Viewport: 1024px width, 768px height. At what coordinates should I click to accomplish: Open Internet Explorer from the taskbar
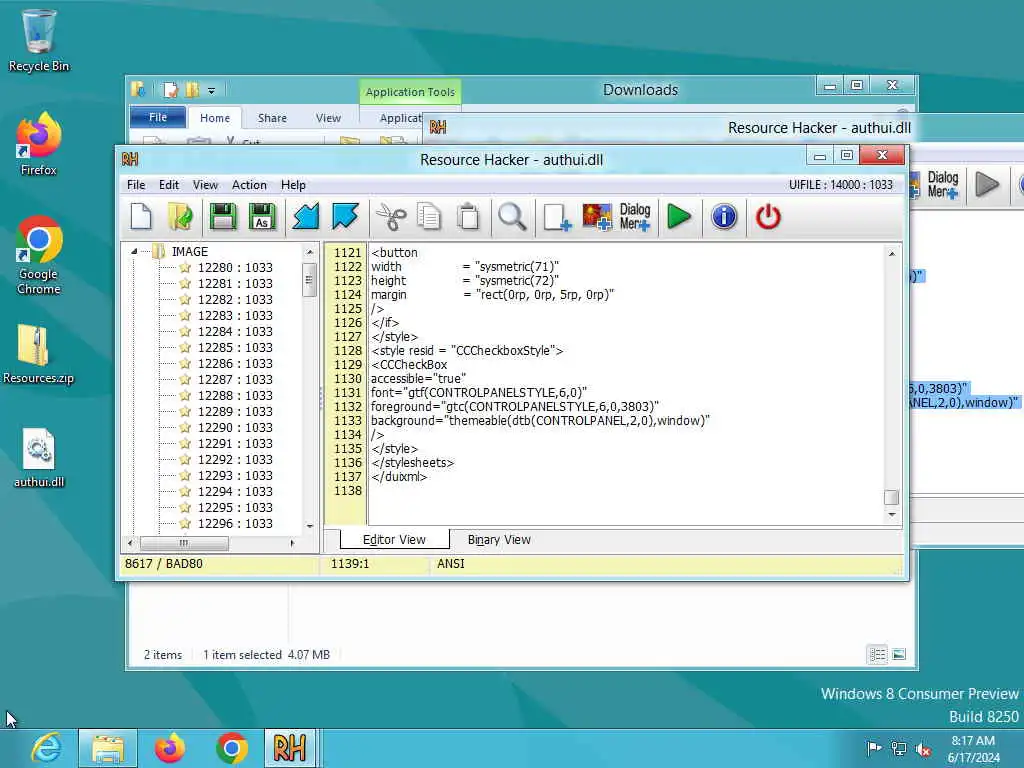click(46, 748)
